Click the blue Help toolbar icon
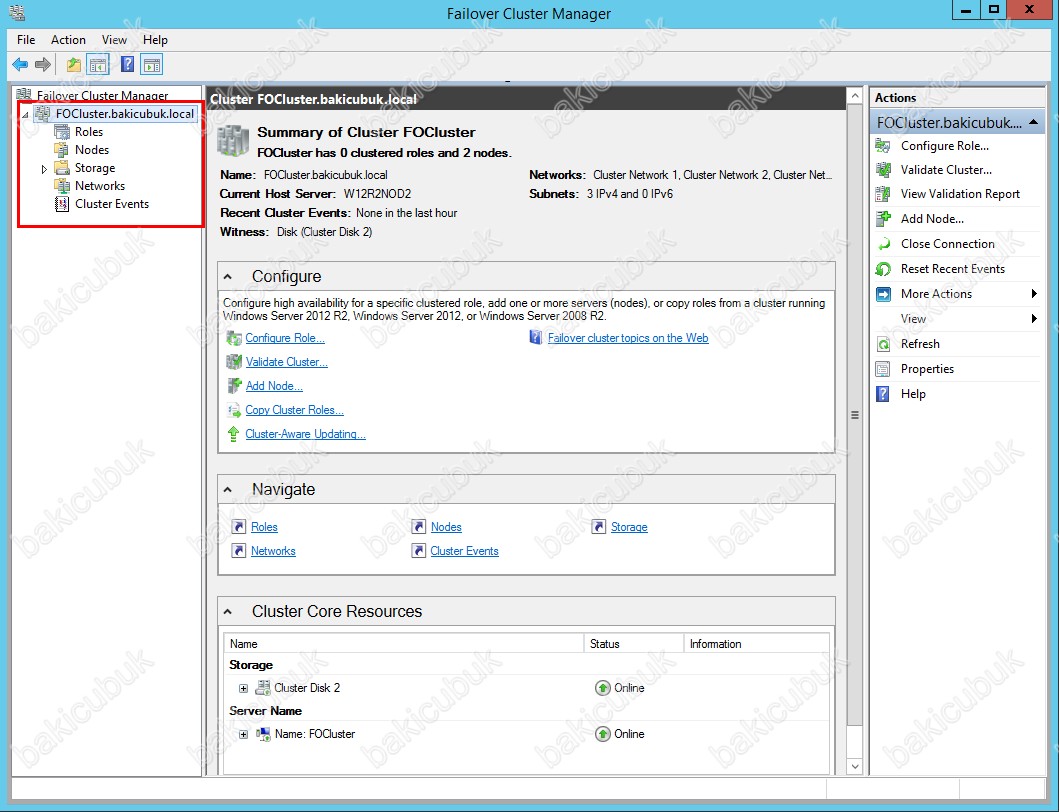Viewport: 1059px width, 812px height. pyautogui.click(x=127, y=65)
